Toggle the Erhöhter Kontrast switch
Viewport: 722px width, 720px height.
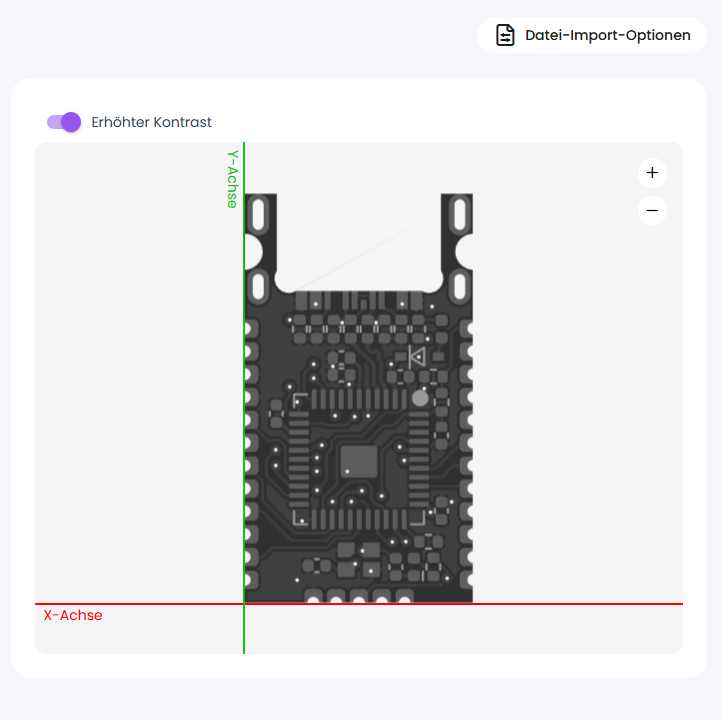pos(64,122)
